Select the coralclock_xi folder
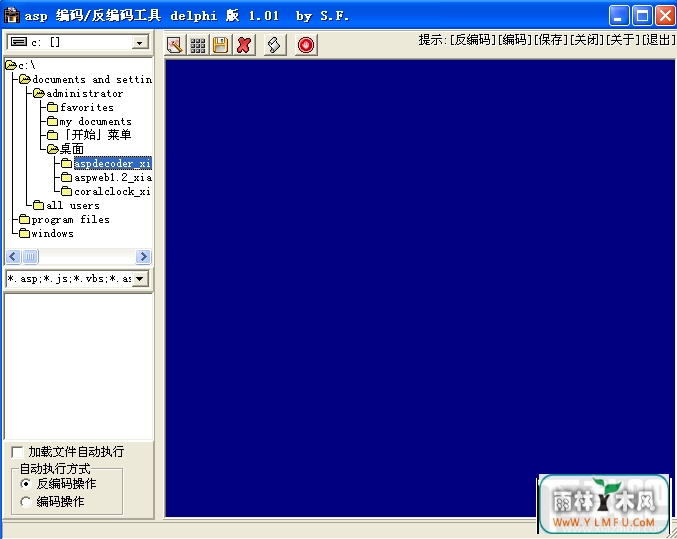 coord(106,191)
